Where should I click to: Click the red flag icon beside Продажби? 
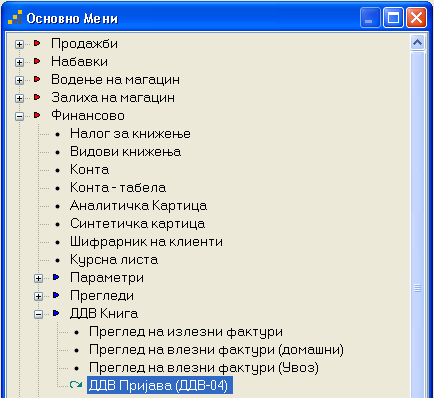[37, 43]
